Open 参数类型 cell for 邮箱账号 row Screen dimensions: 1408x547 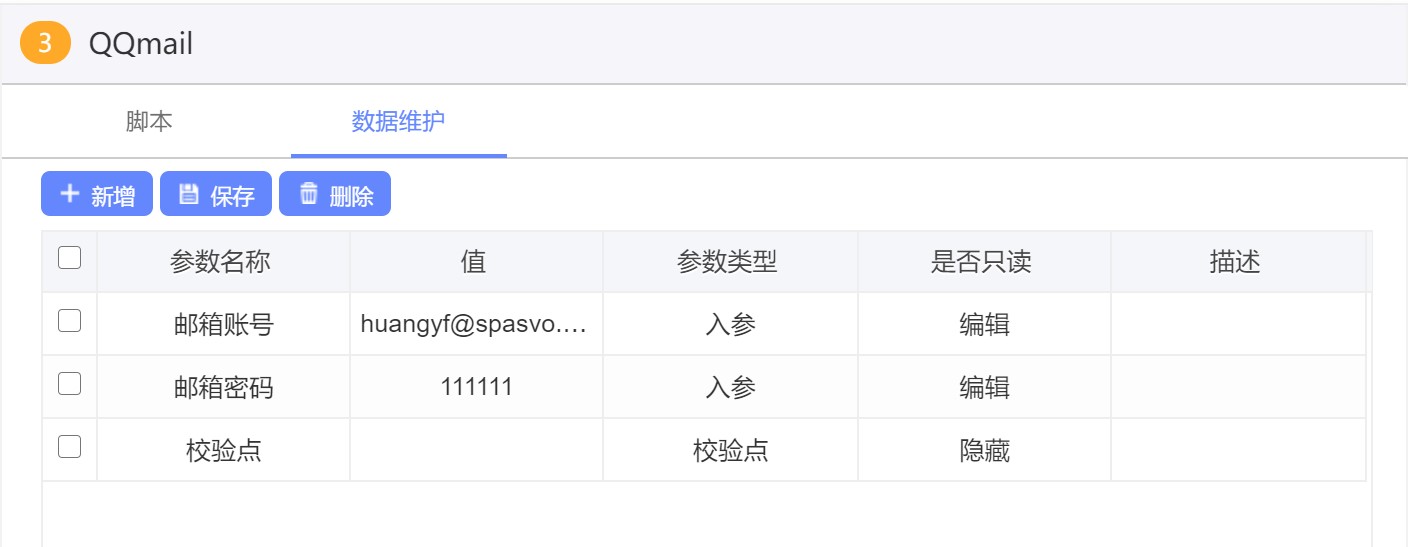[x=730, y=324]
